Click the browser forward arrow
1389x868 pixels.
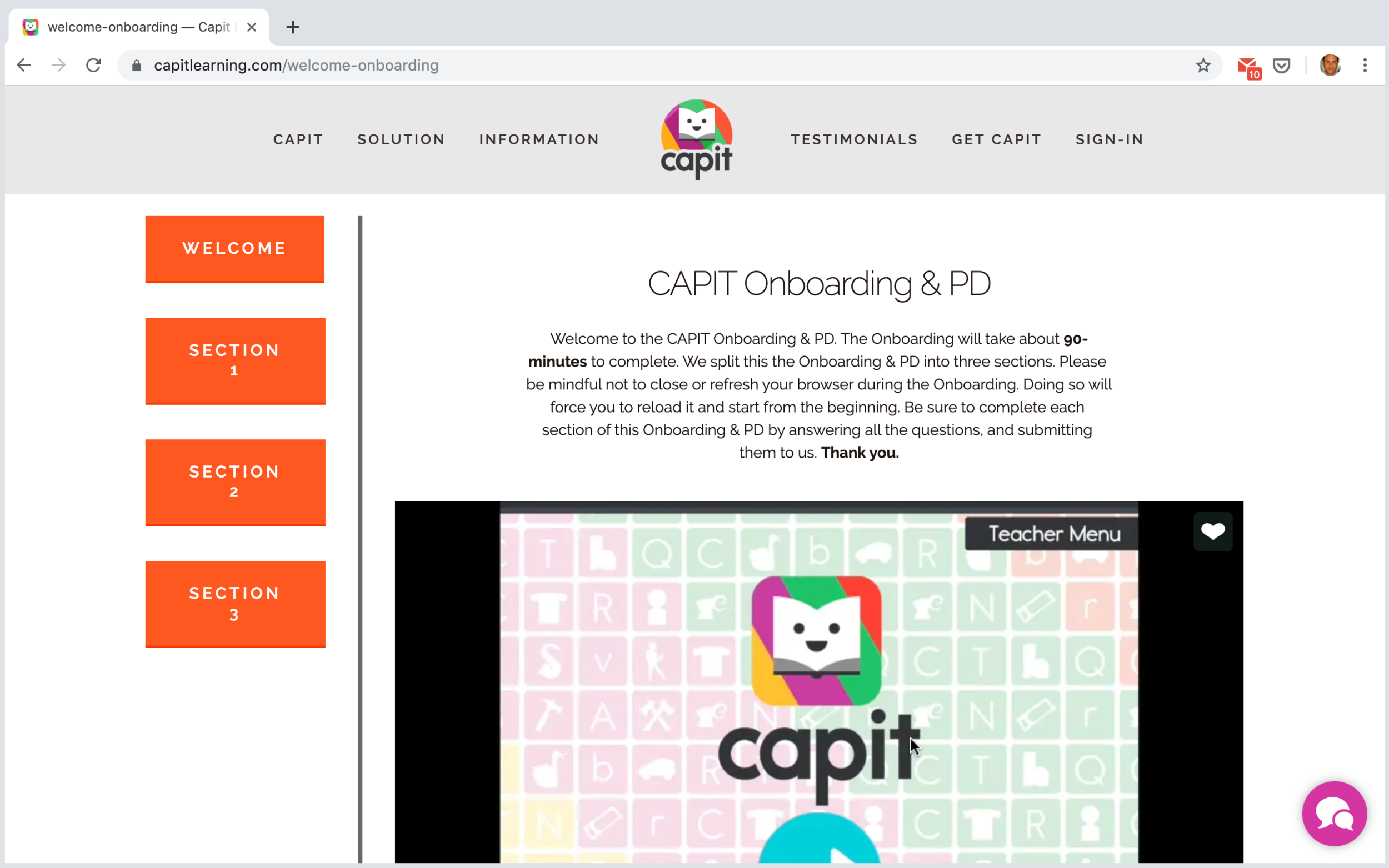point(58,66)
